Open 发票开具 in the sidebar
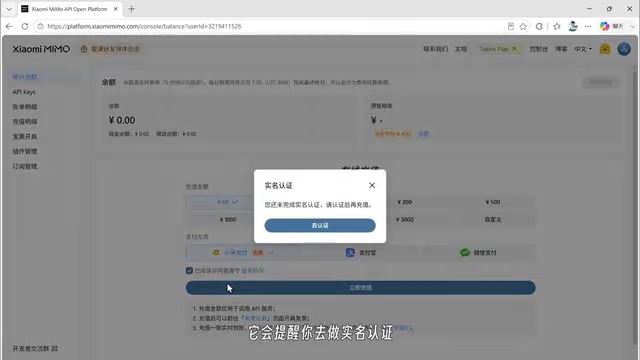 pyautogui.click(x=25, y=137)
